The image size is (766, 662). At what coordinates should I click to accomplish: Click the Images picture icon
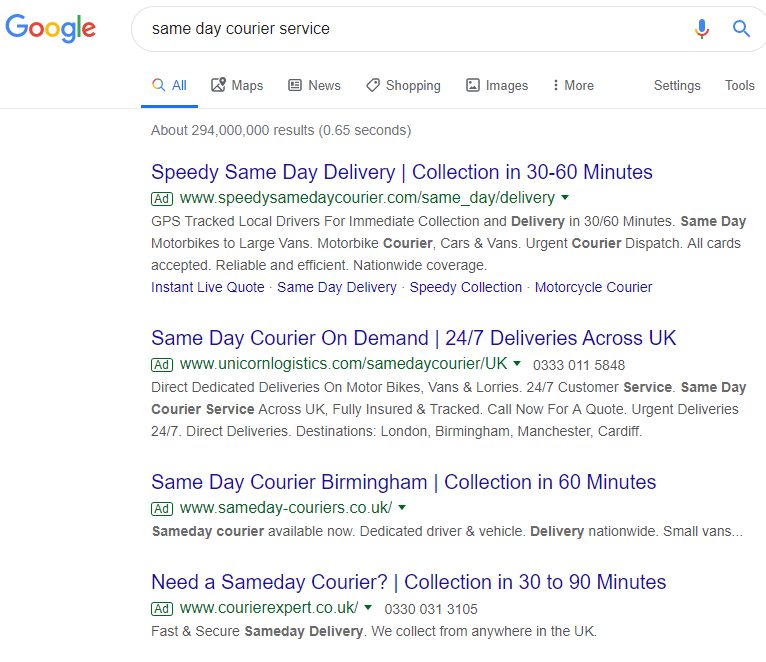473,85
